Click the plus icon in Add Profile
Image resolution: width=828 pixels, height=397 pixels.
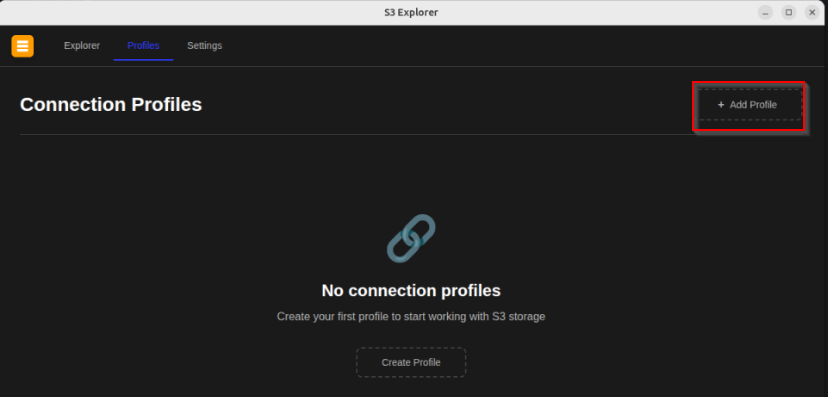(721, 105)
